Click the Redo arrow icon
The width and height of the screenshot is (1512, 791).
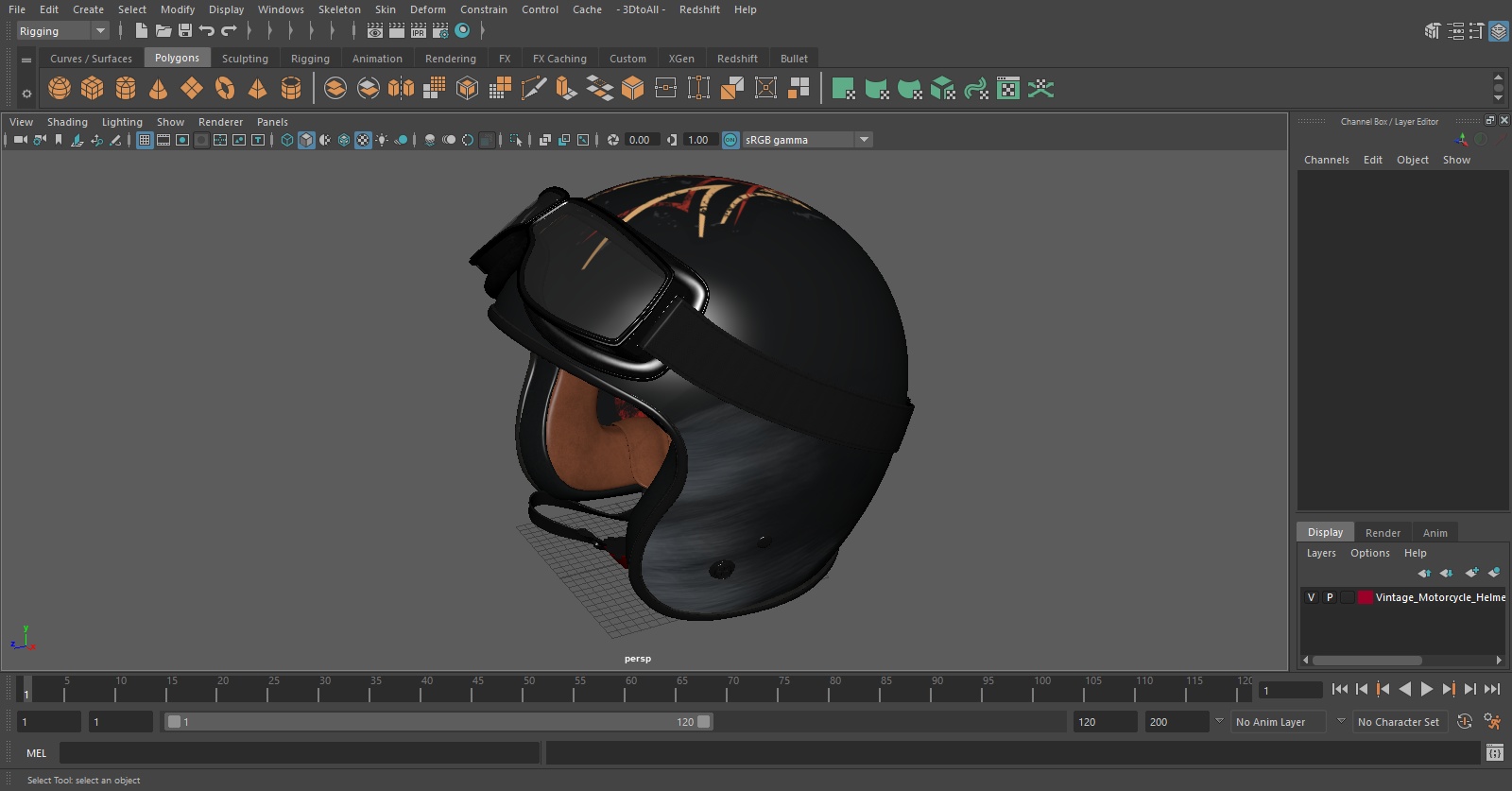(x=229, y=31)
